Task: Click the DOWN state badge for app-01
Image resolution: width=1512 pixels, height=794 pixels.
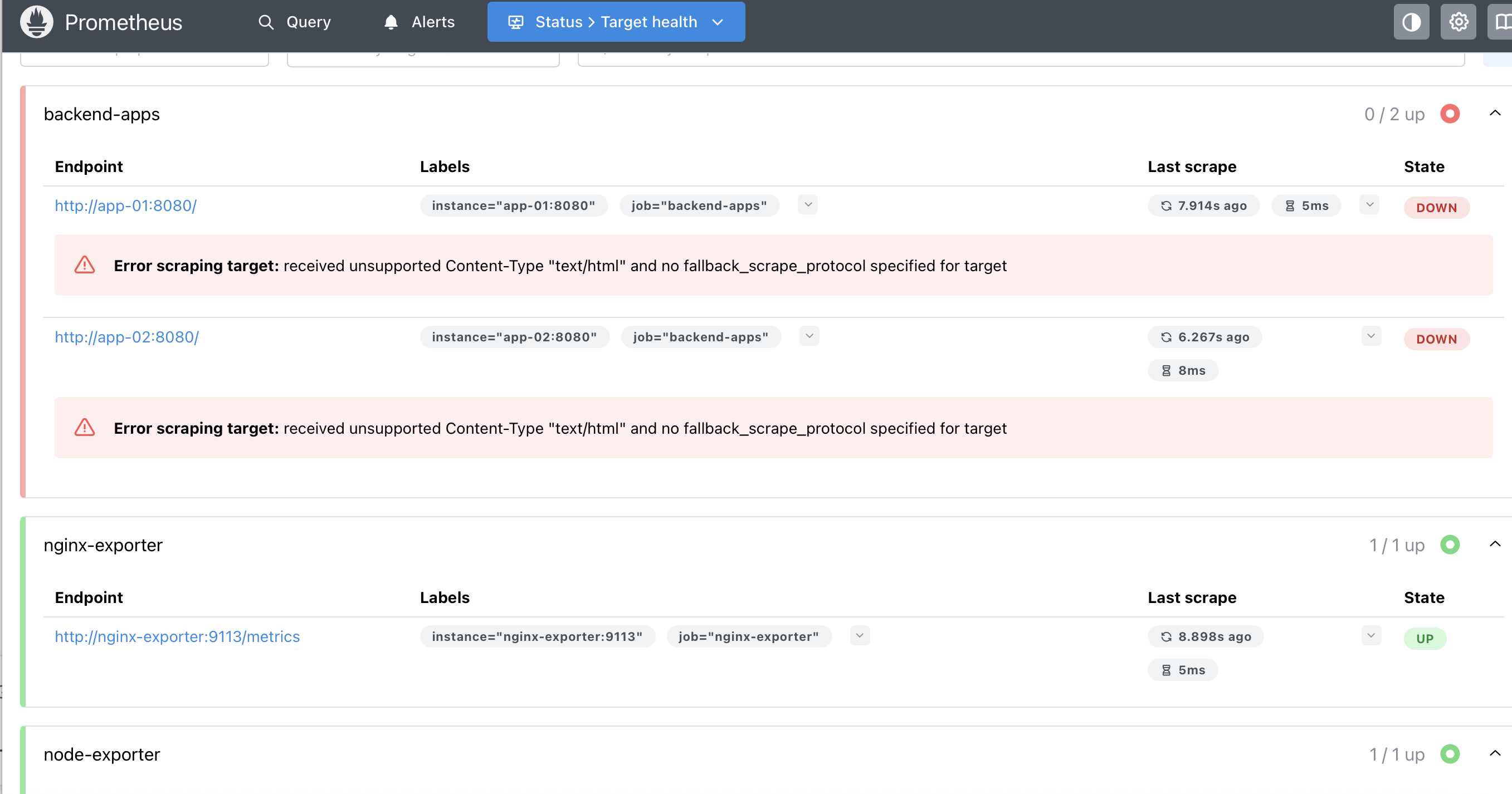Action: 1436,208
